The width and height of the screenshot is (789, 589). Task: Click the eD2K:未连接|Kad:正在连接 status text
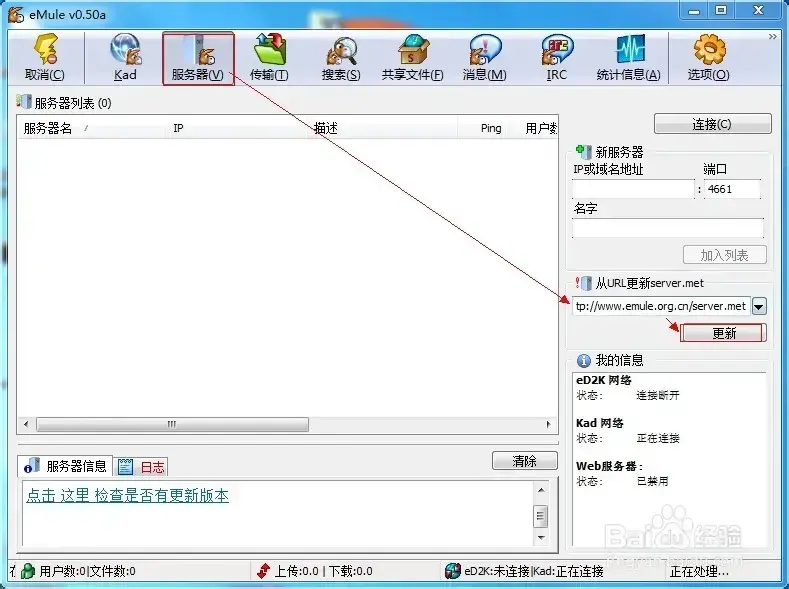[534, 571]
